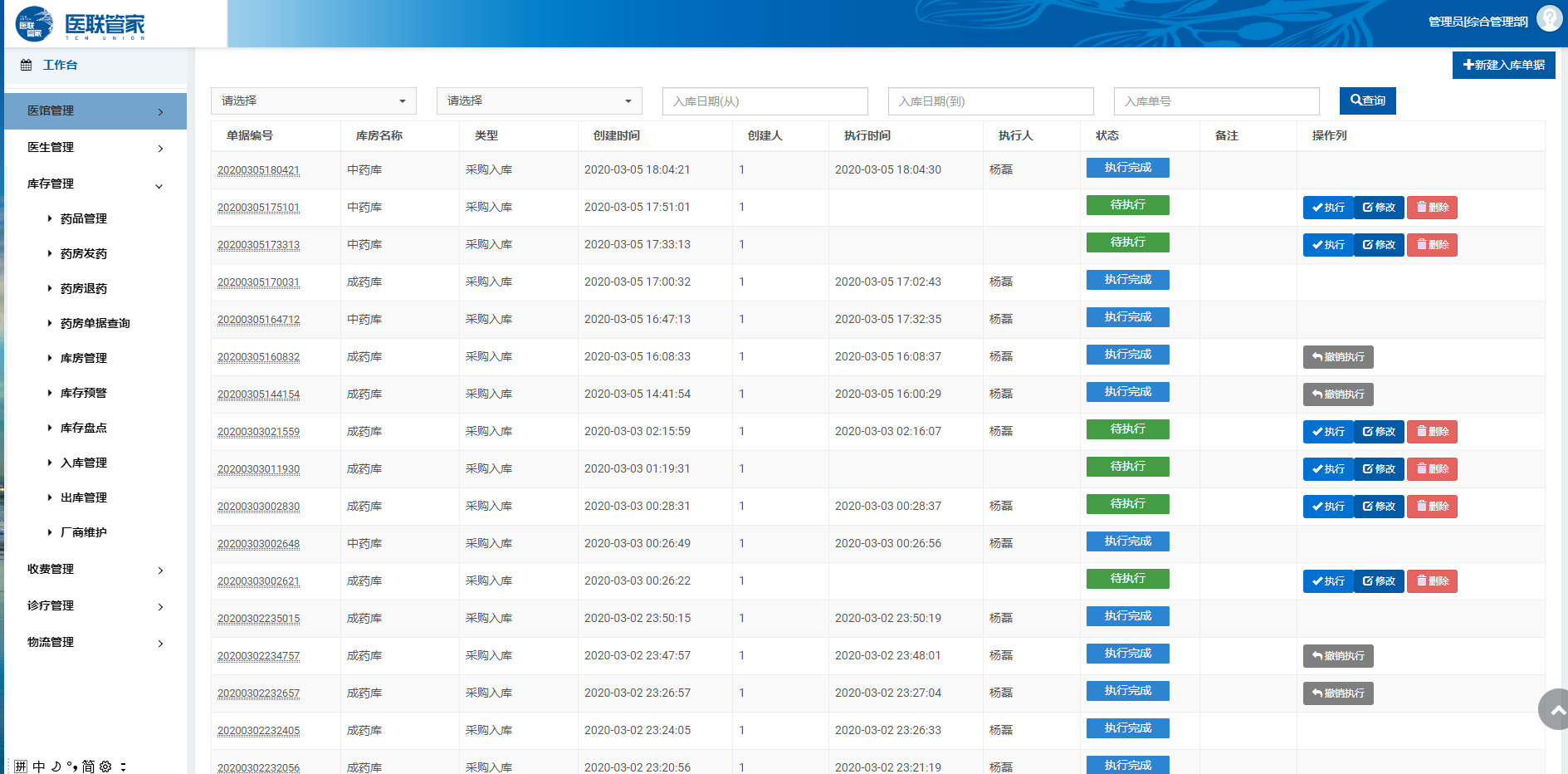Revoke execution of order 20200305160832
The width and height of the screenshot is (1568, 774).
coord(1338,357)
